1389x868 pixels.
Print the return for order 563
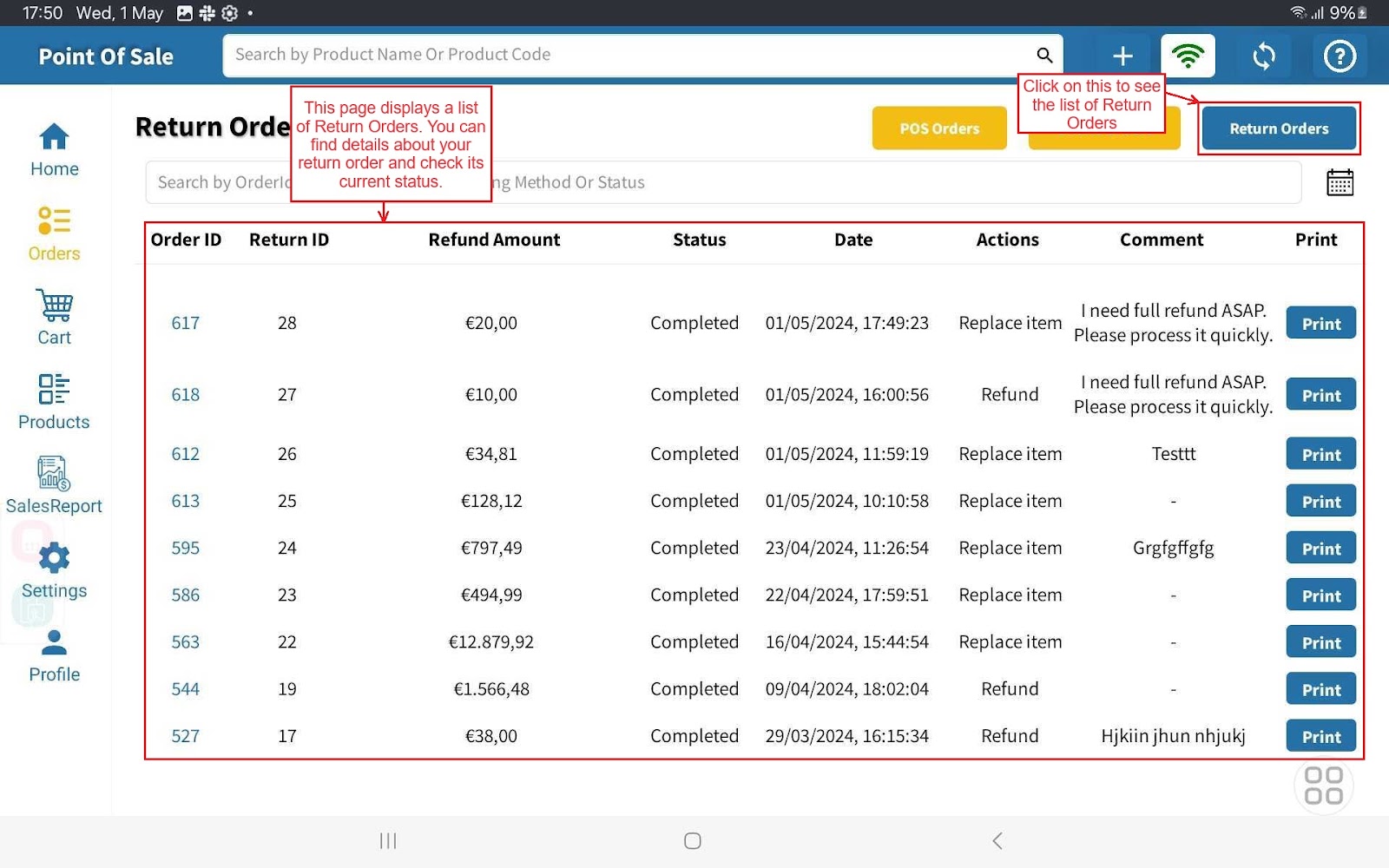coord(1320,642)
